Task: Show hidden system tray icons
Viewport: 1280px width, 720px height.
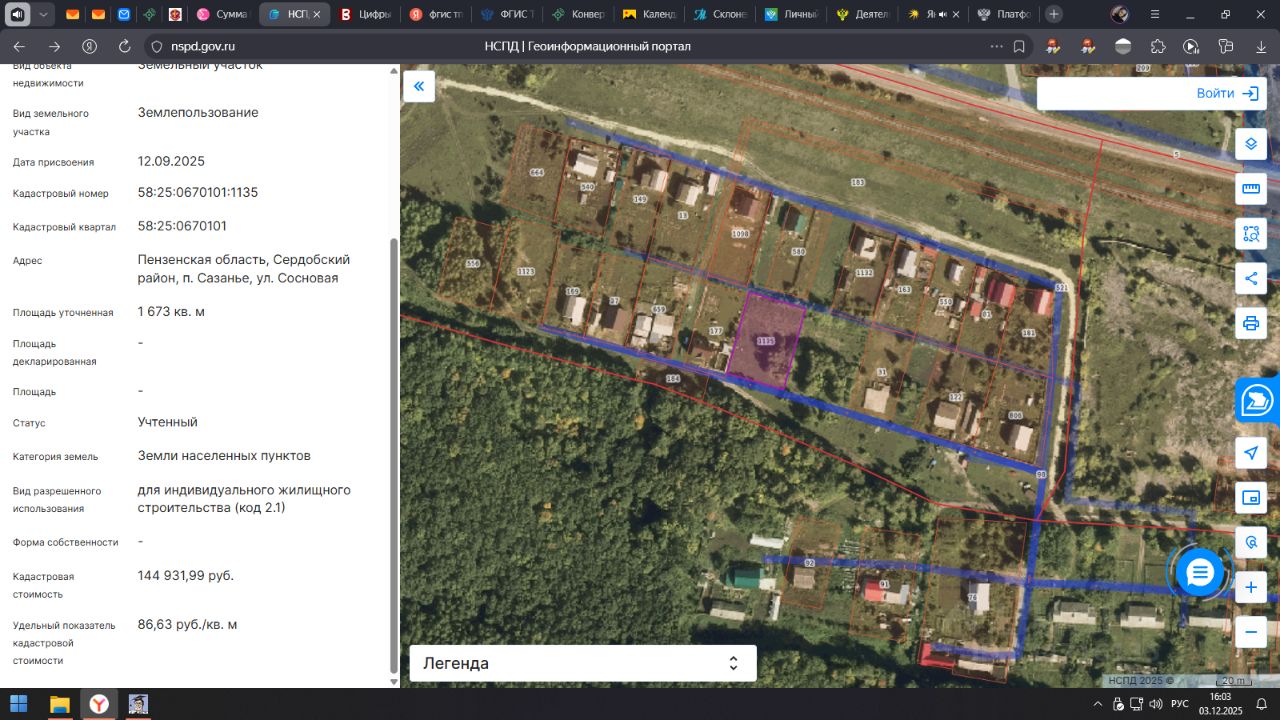Action: [x=1098, y=704]
